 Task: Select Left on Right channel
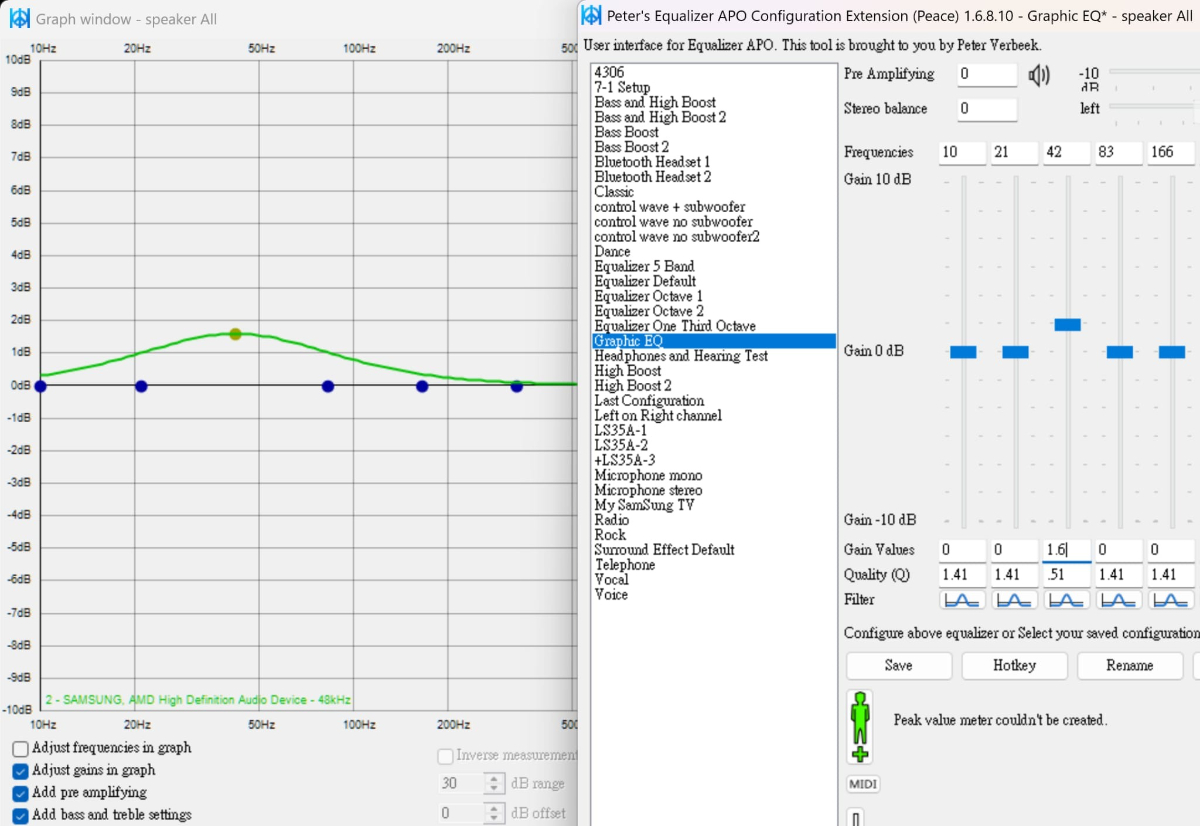tap(657, 416)
